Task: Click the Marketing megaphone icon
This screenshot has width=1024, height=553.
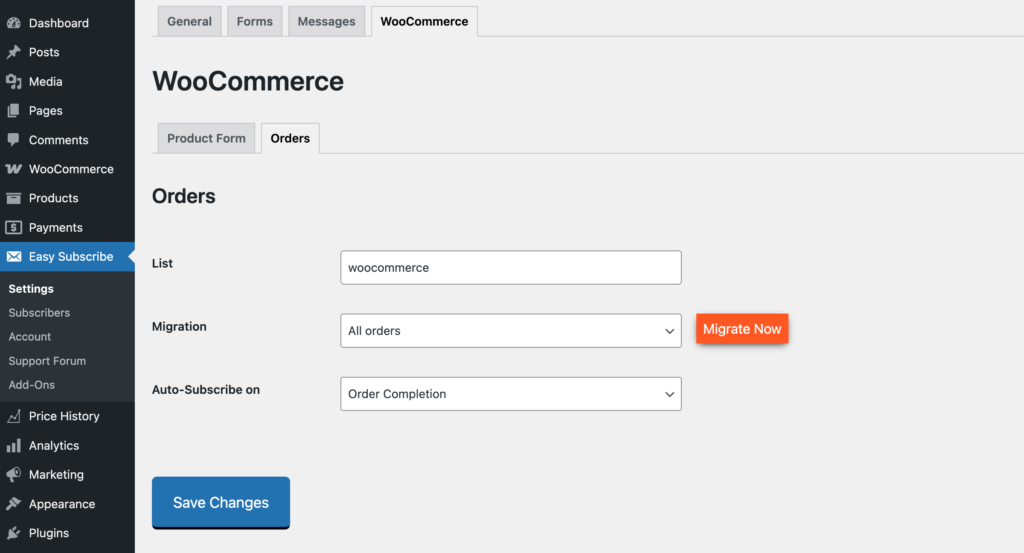Action: (14, 475)
